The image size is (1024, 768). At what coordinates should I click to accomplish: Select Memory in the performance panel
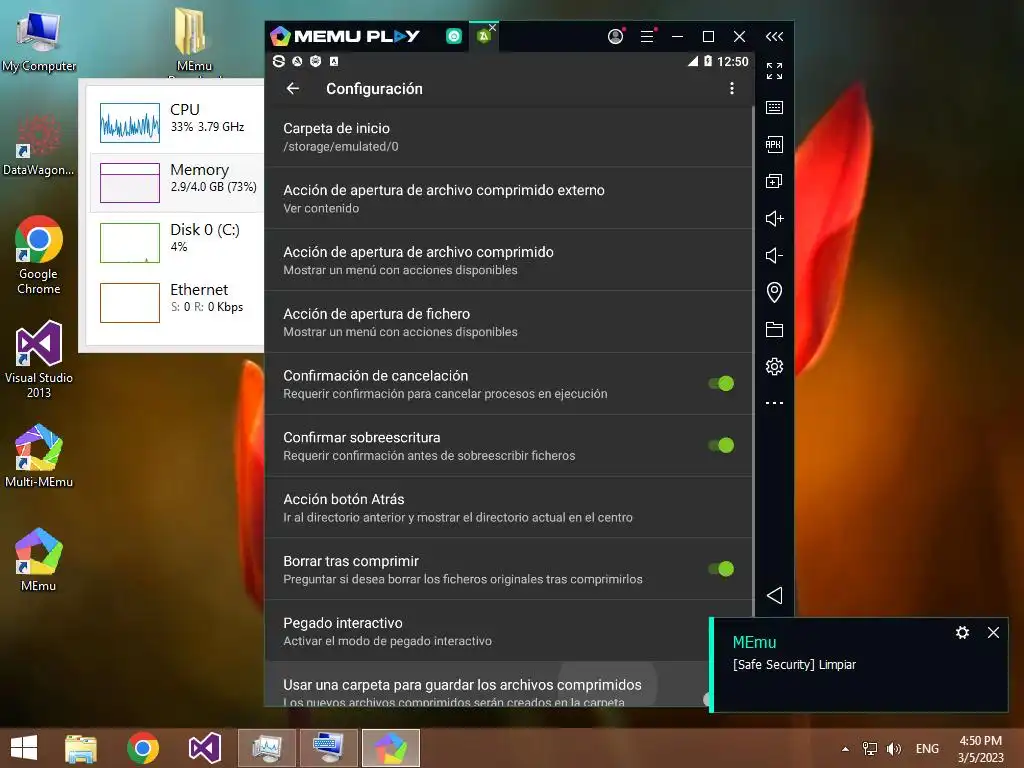(x=176, y=183)
